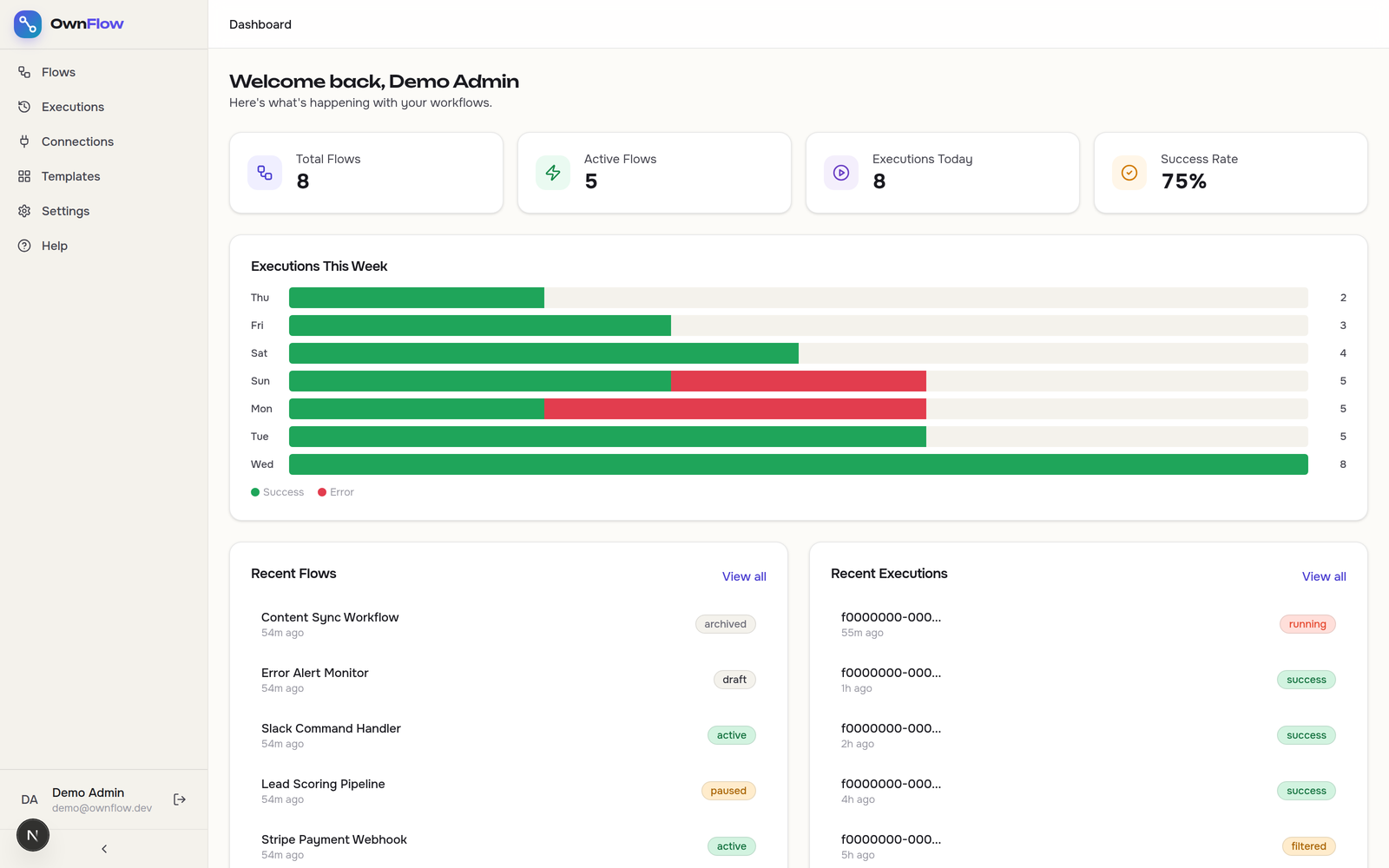The image size is (1389, 868).
Task: Click the round N badge button
Action: point(33,835)
